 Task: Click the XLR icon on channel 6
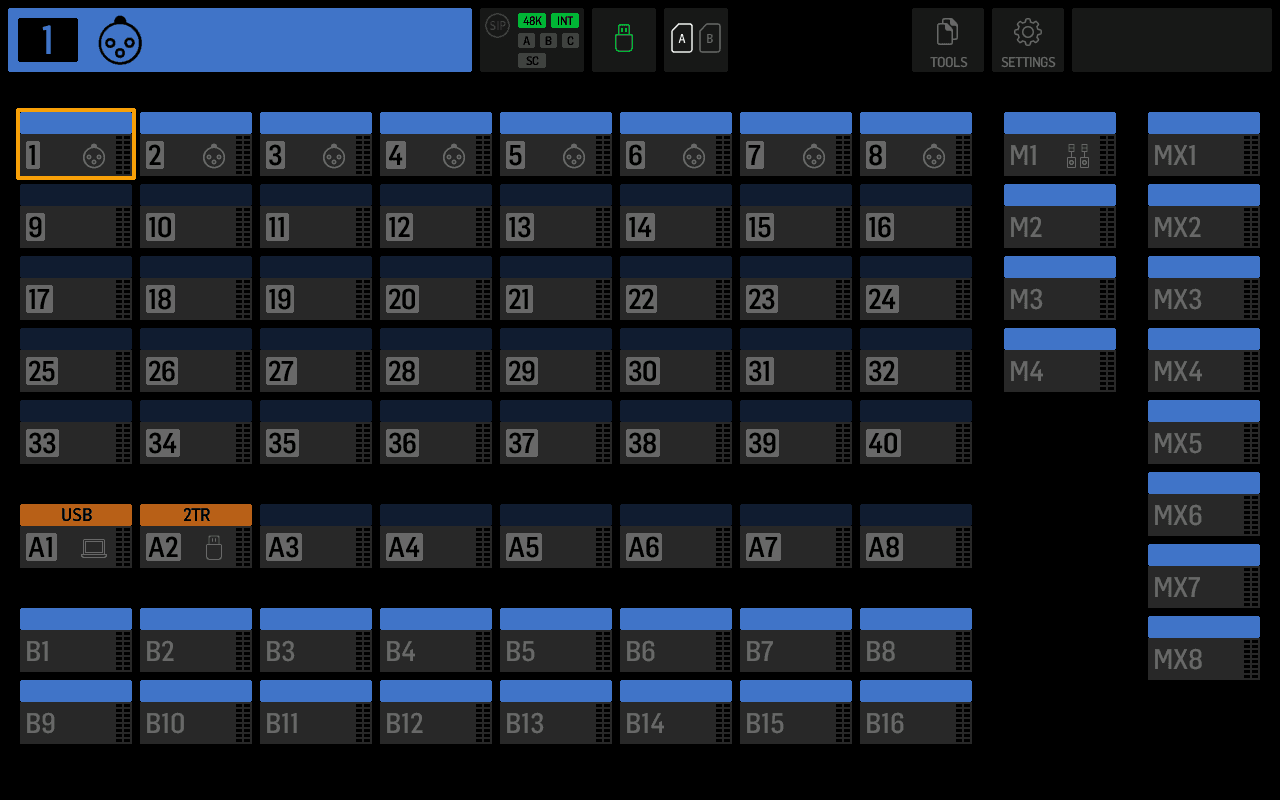click(694, 156)
